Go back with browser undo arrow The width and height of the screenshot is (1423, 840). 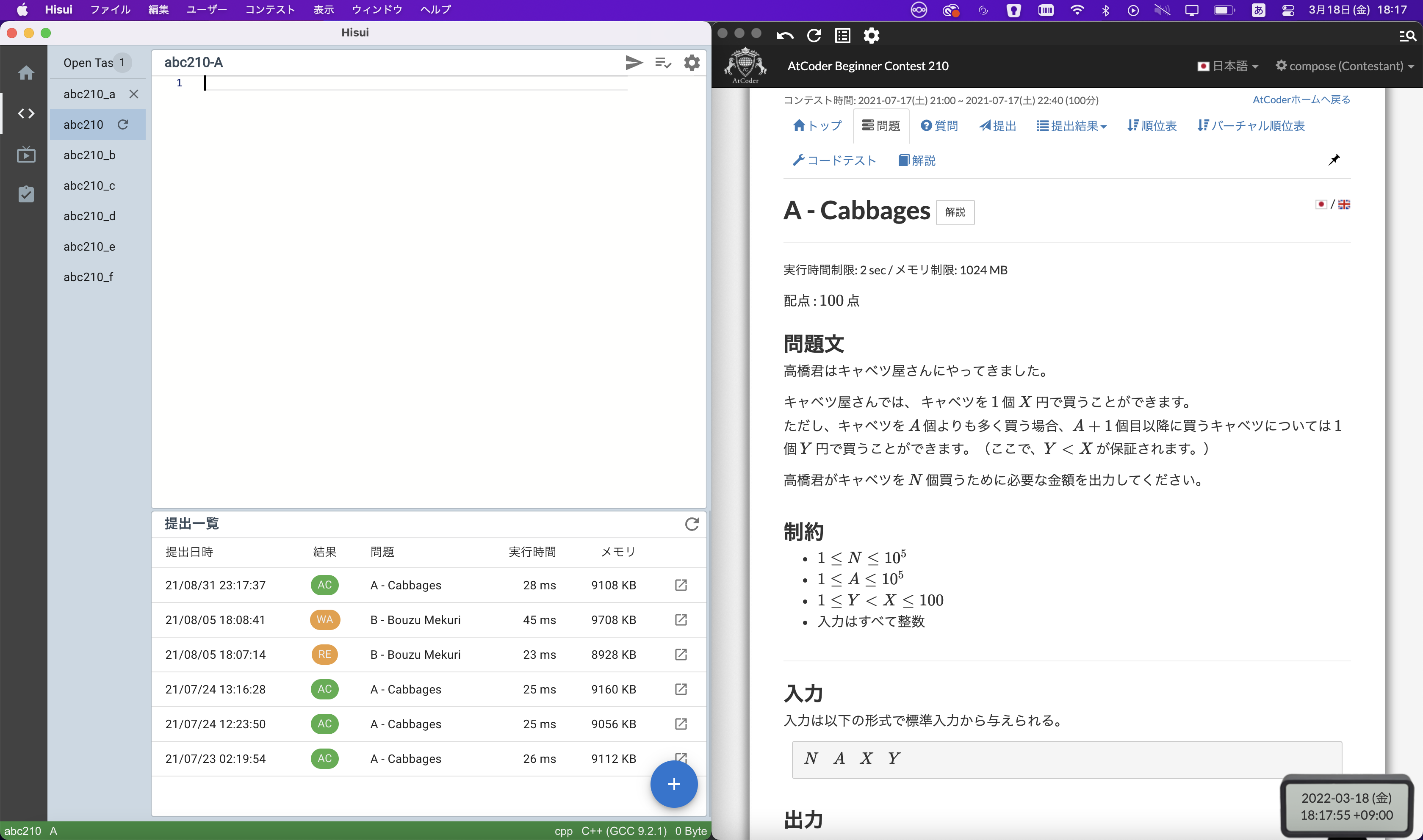(x=784, y=36)
